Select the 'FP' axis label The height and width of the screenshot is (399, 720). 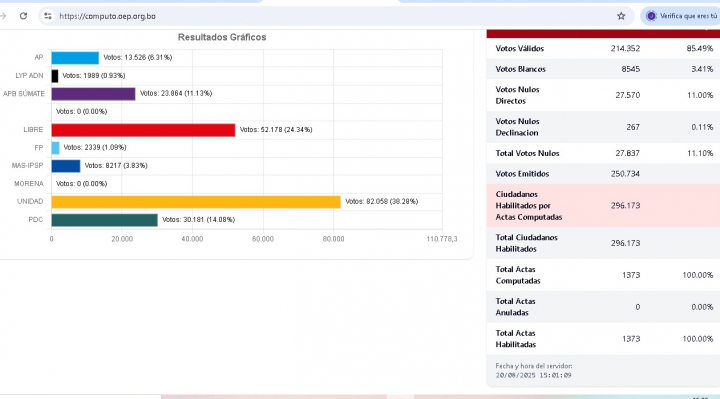[39, 148]
